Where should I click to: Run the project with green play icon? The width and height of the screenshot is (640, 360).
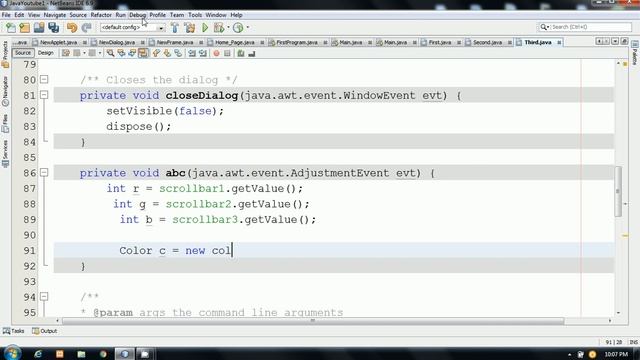pyautogui.click(x=205, y=27)
